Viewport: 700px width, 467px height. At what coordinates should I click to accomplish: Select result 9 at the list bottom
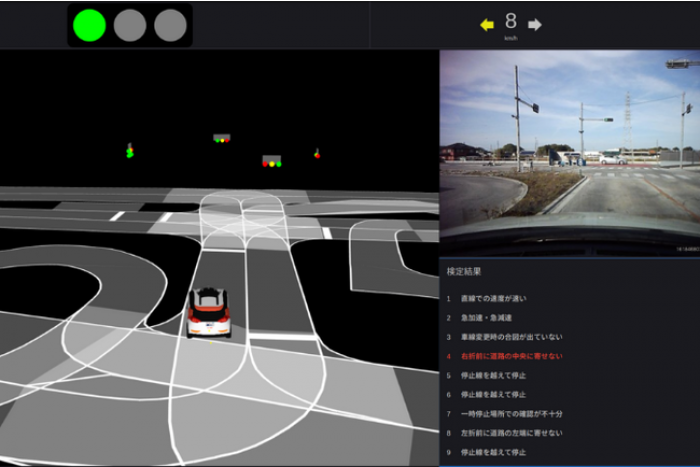coord(490,451)
